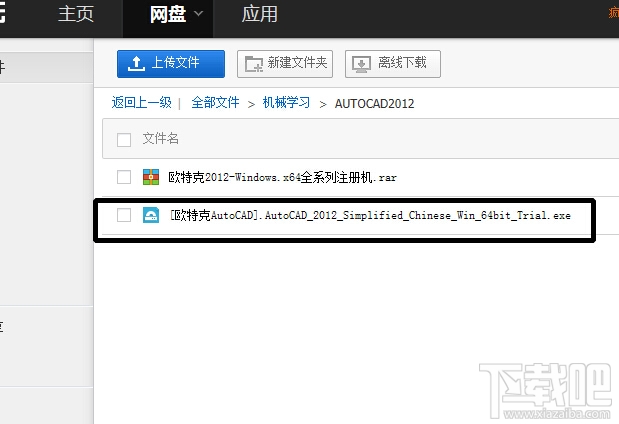Screen dimensions: 619x424
Task: Navigate to 全部文件 in the breadcrumb
Action: tap(215, 103)
